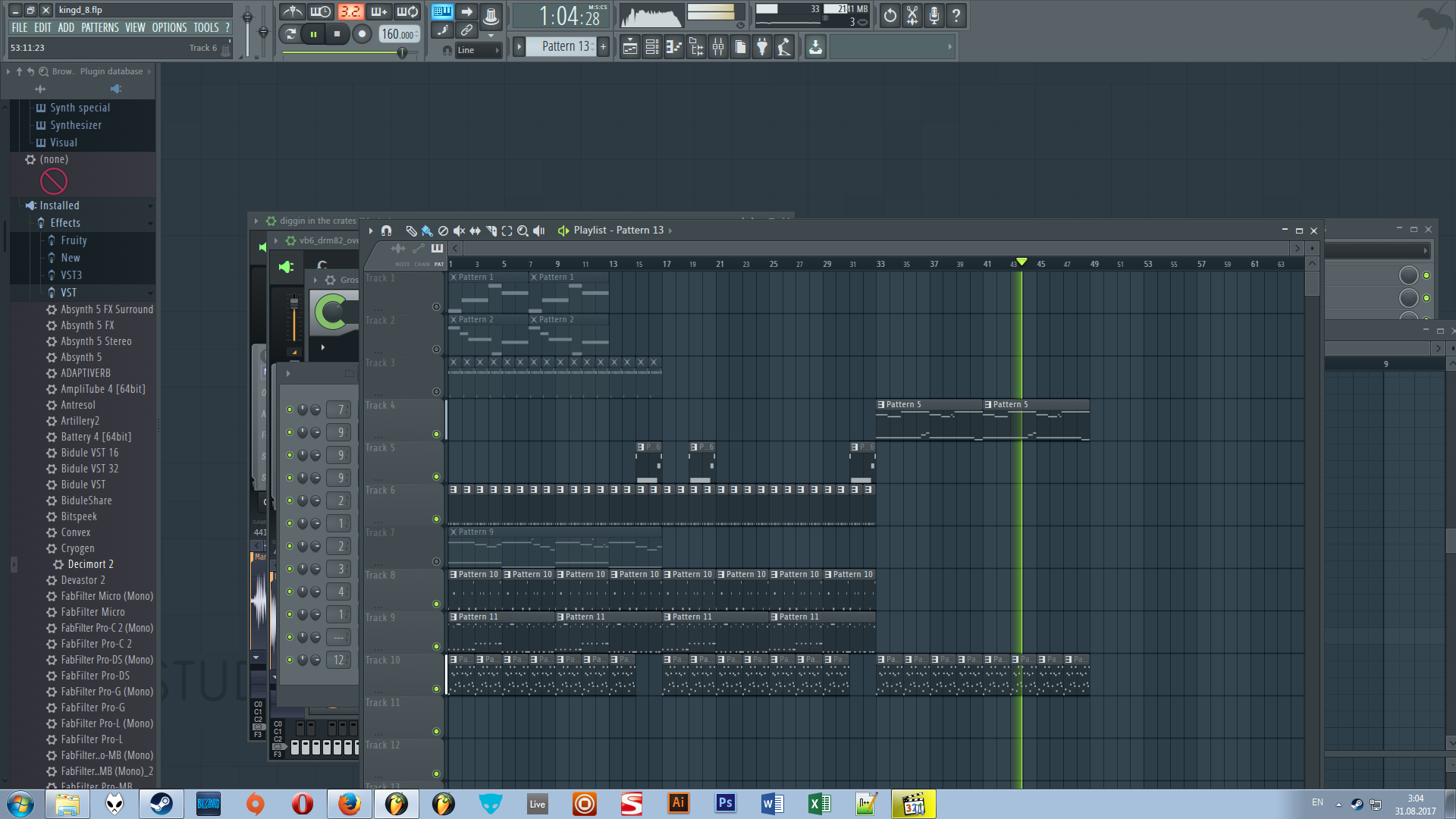This screenshot has width=1456, height=819.
Task: Open Firefox from Windows taskbar
Action: click(x=349, y=804)
